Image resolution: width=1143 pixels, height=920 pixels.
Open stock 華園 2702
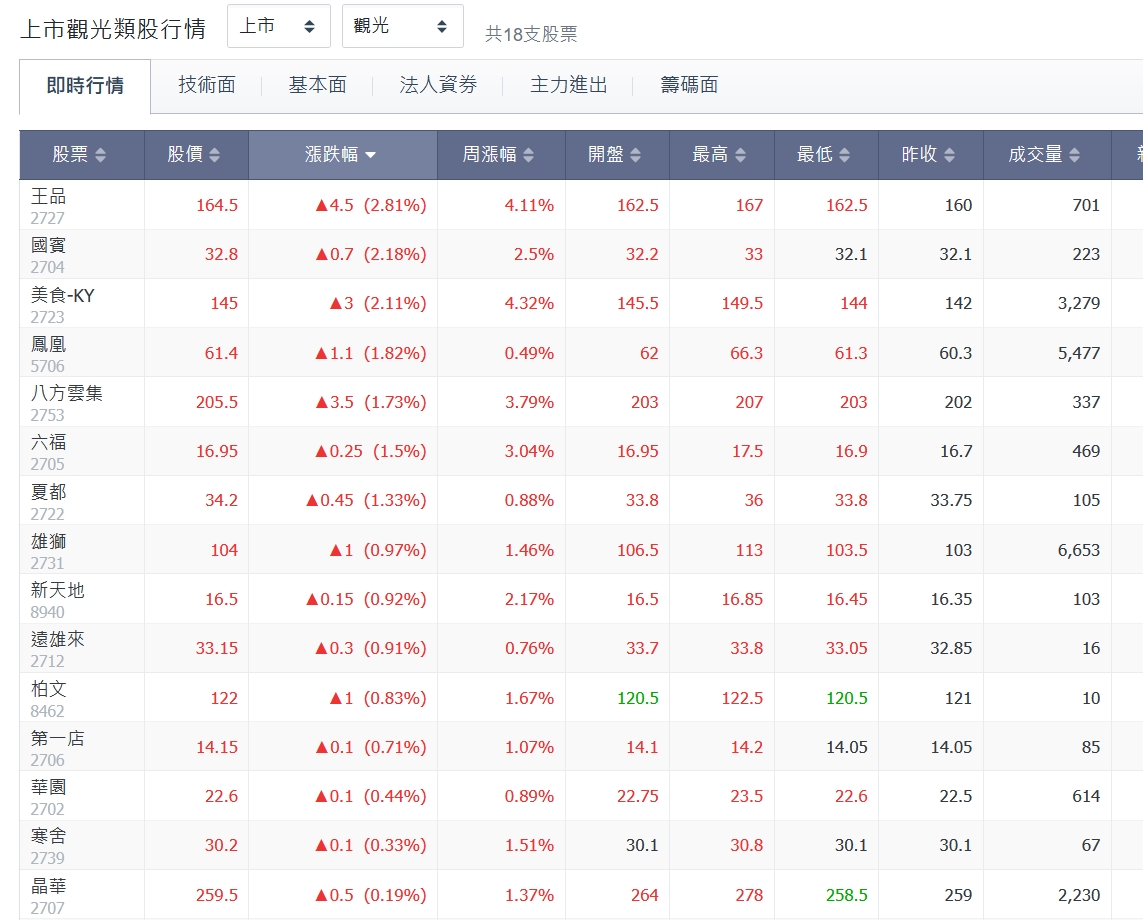tap(48, 798)
